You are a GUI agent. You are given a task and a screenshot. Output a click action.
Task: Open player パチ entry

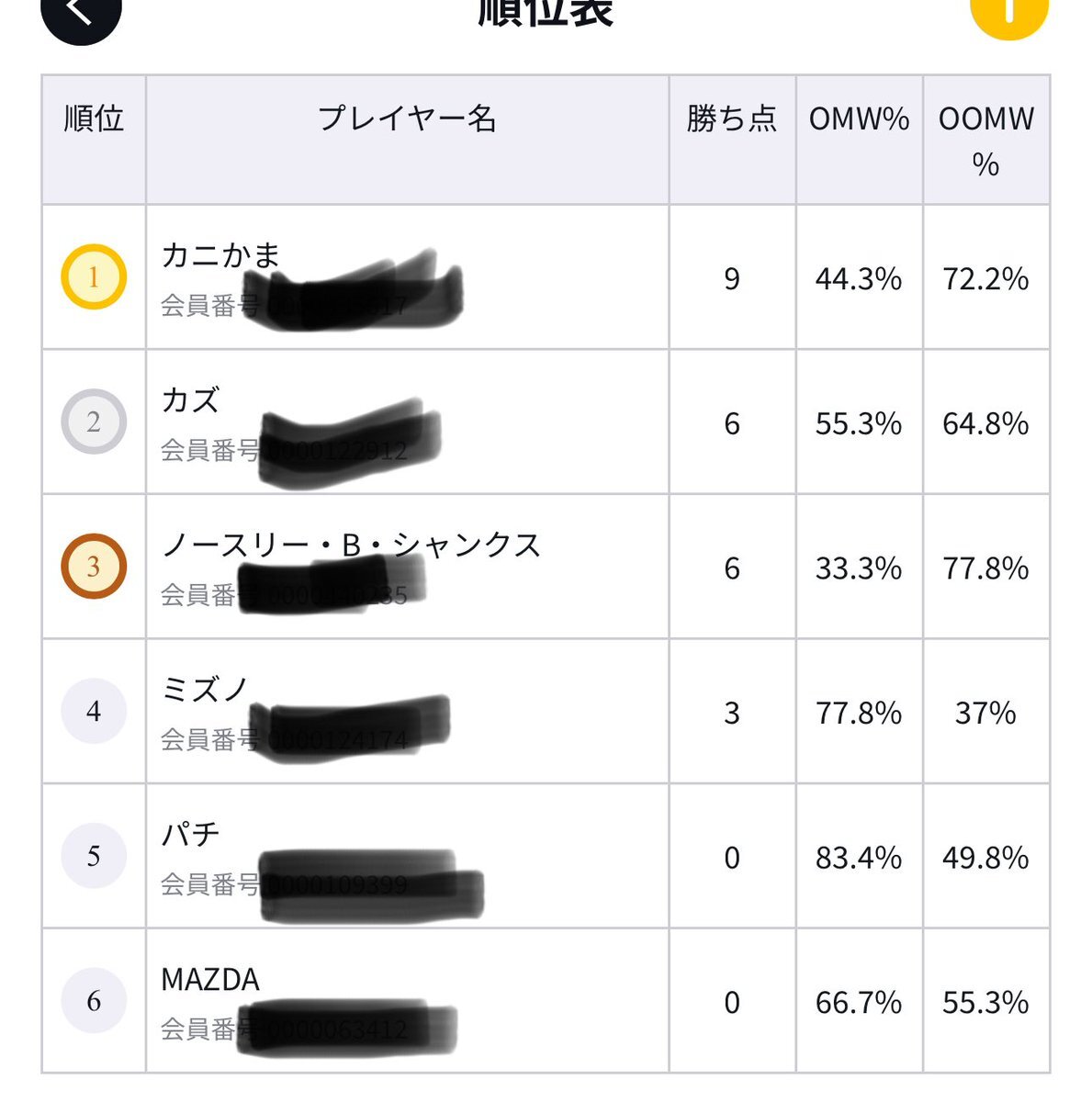point(407,856)
